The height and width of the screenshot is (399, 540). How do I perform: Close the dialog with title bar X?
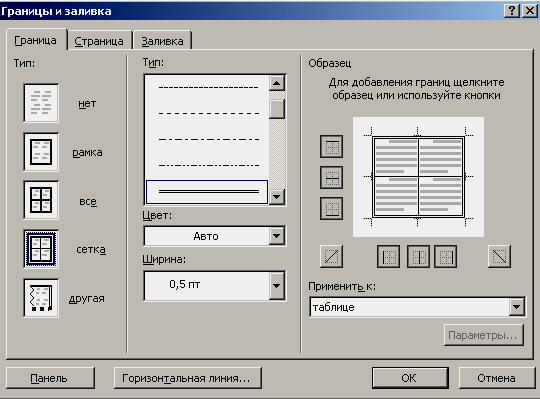point(529,11)
